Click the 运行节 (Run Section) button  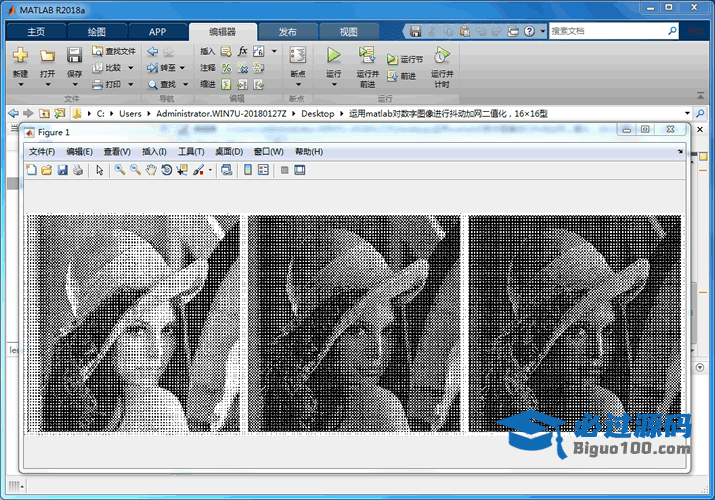tap(405, 59)
